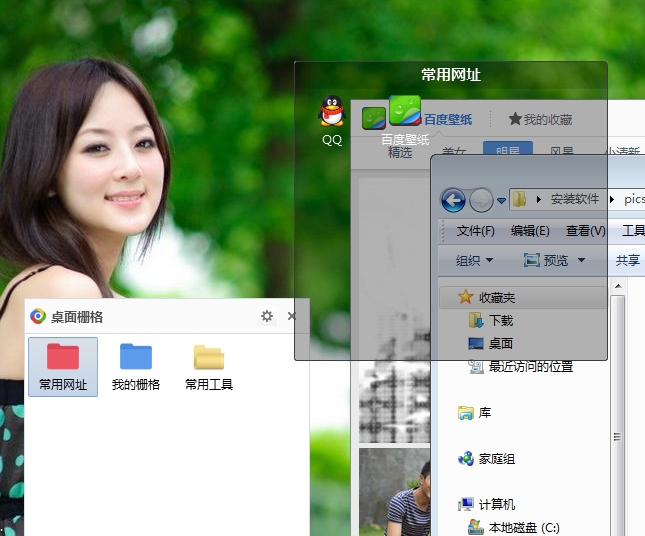The width and height of the screenshot is (645, 536).
Task: Click the 百度壁纸 tab label
Action: click(448, 120)
